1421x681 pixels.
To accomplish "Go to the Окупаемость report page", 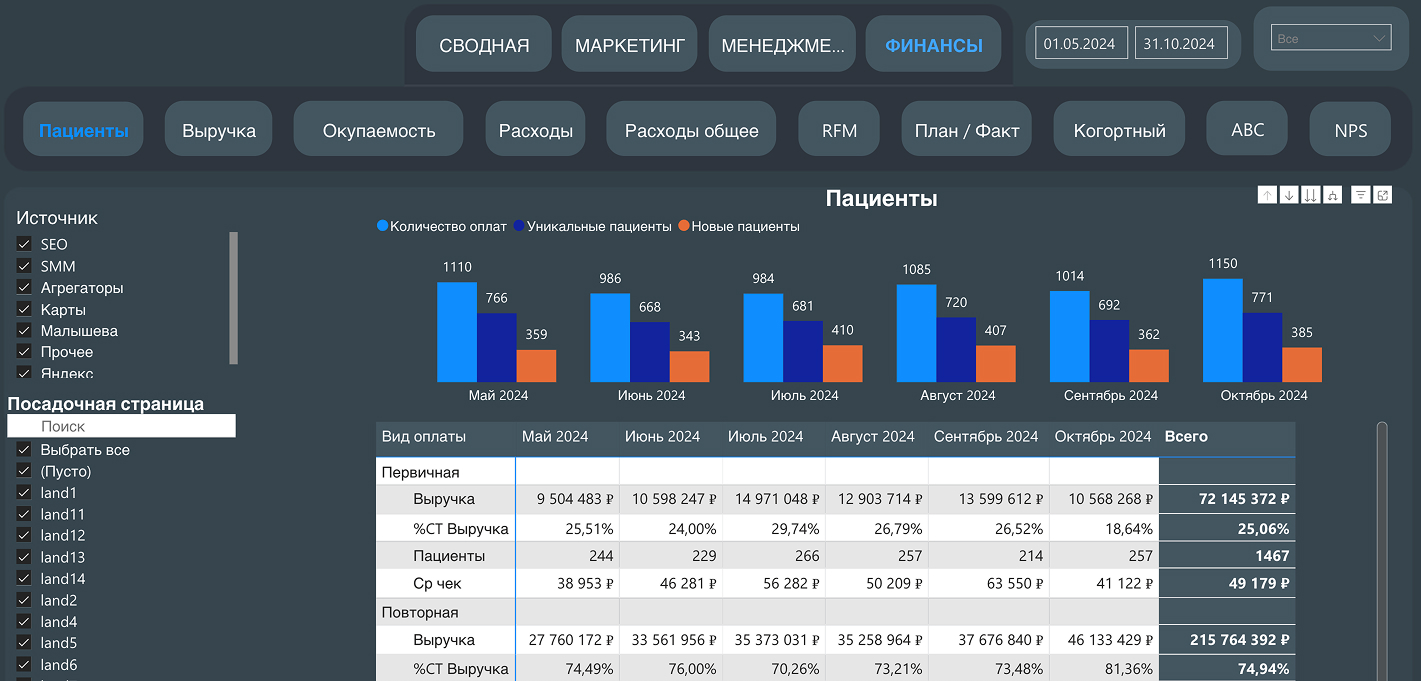I will pos(378,130).
